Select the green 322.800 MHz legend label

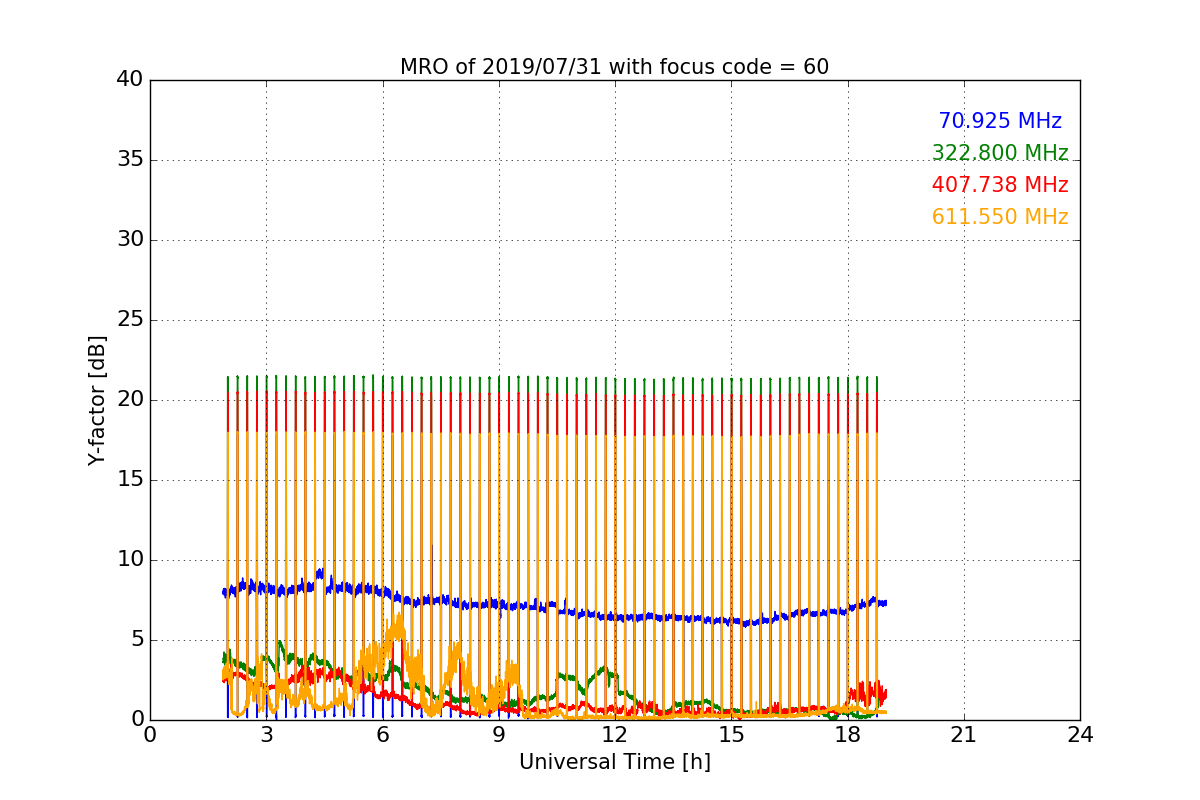click(x=1000, y=153)
